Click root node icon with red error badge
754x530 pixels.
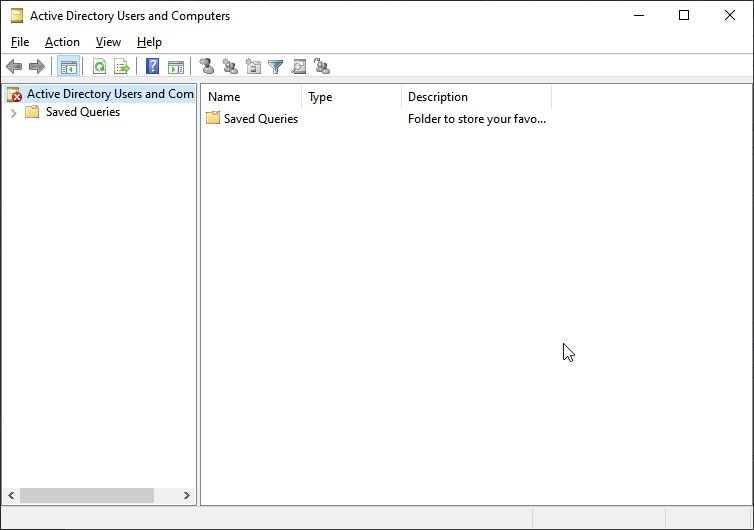(x=14, y=94)
